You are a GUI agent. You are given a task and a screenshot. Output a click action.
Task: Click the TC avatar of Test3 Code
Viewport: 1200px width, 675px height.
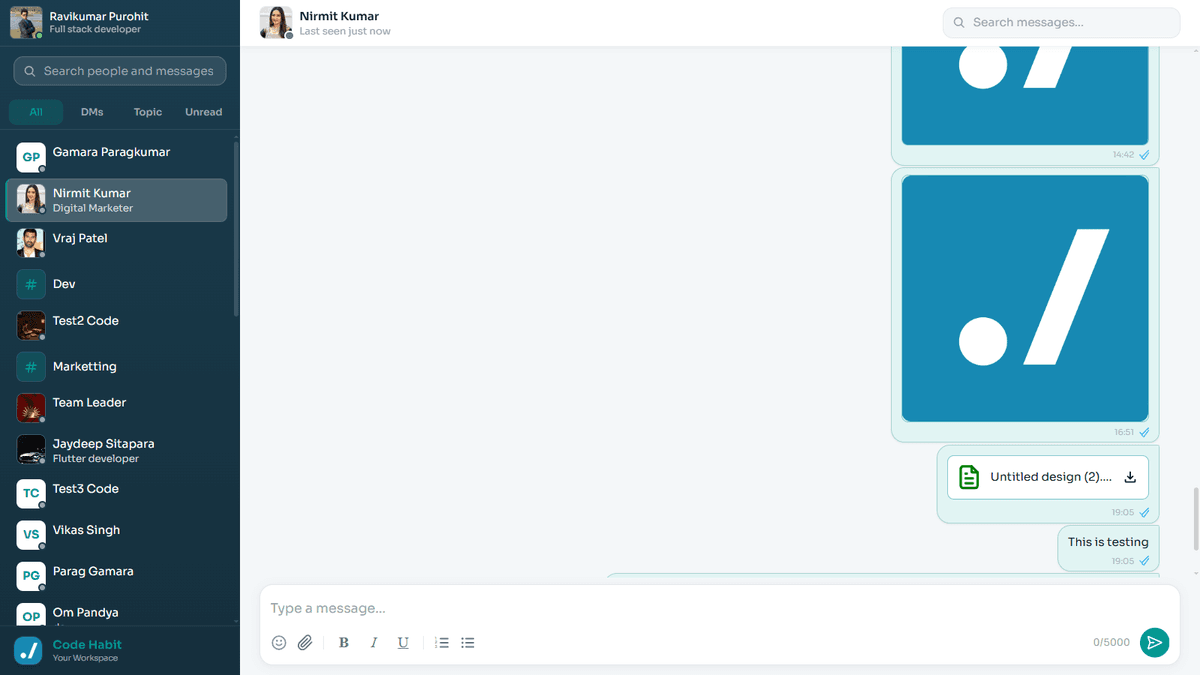31,493
